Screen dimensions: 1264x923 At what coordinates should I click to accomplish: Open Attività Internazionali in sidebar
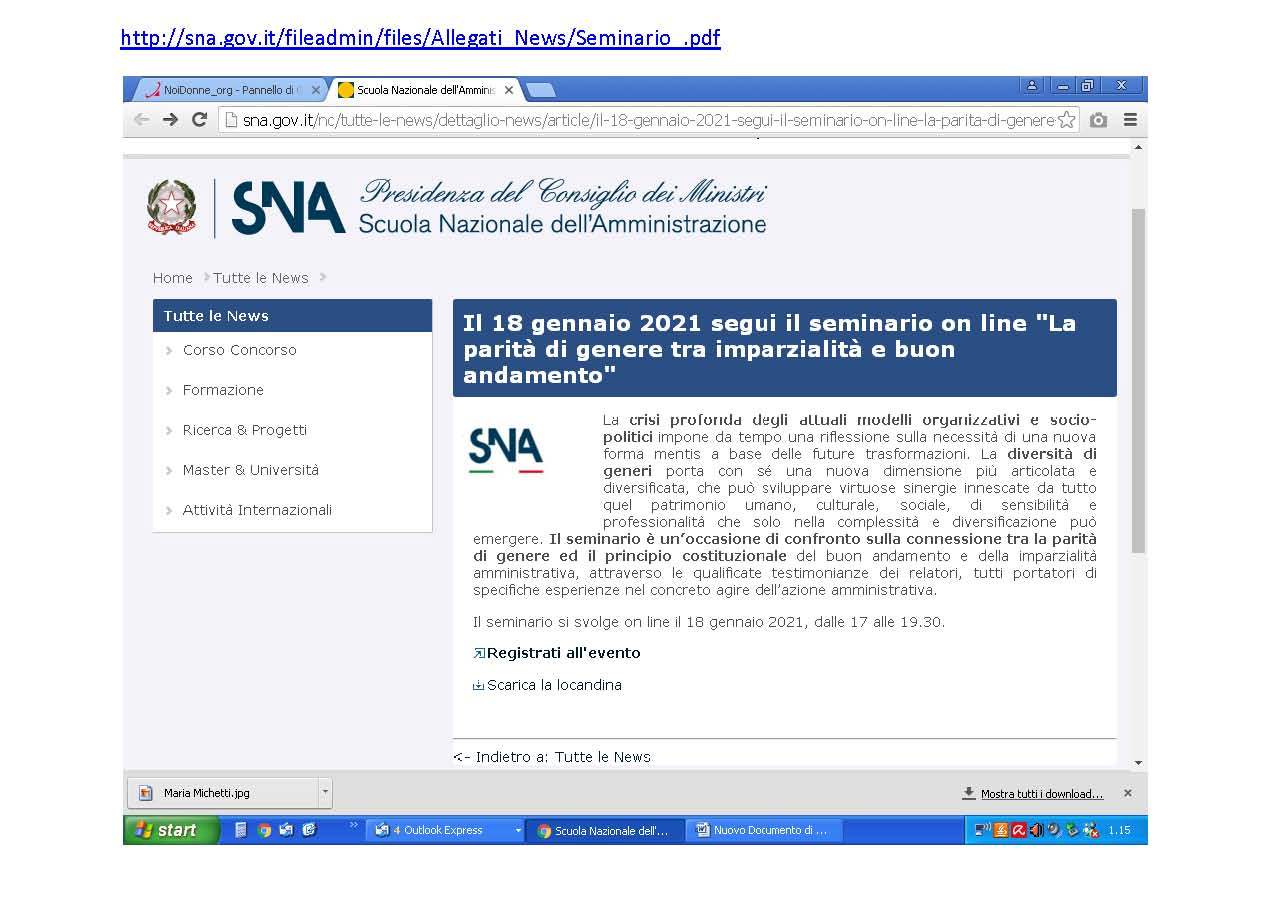(x=257, y=510)
